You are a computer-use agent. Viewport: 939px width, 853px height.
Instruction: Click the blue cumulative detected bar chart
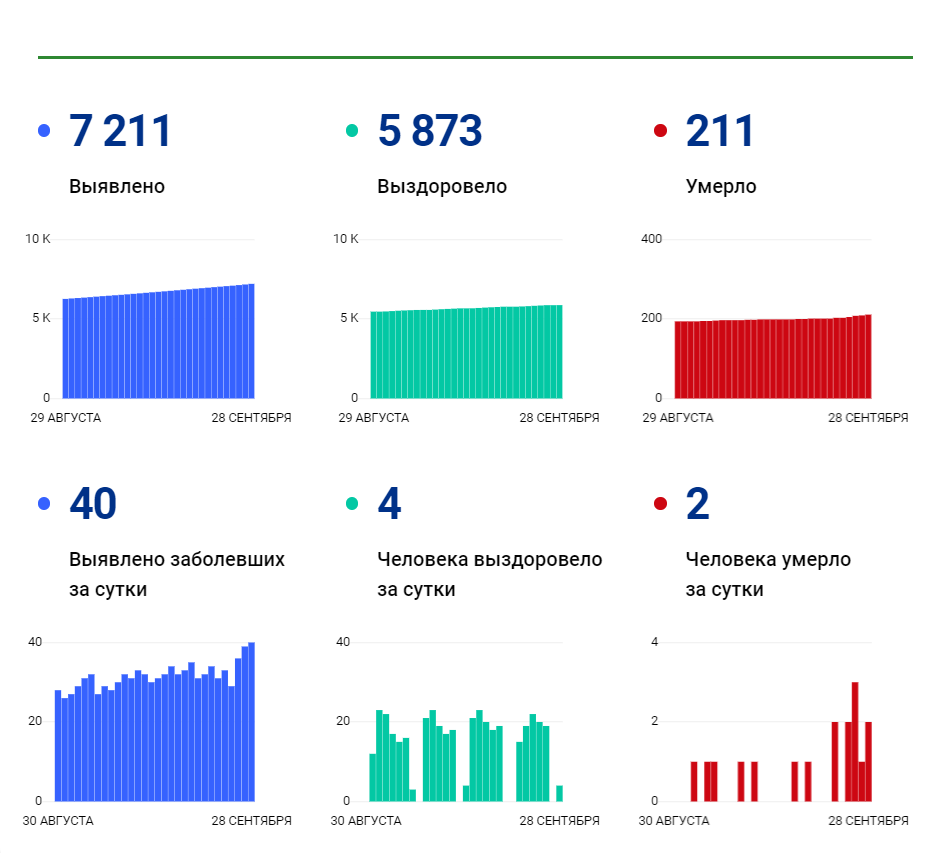(159, 341)
